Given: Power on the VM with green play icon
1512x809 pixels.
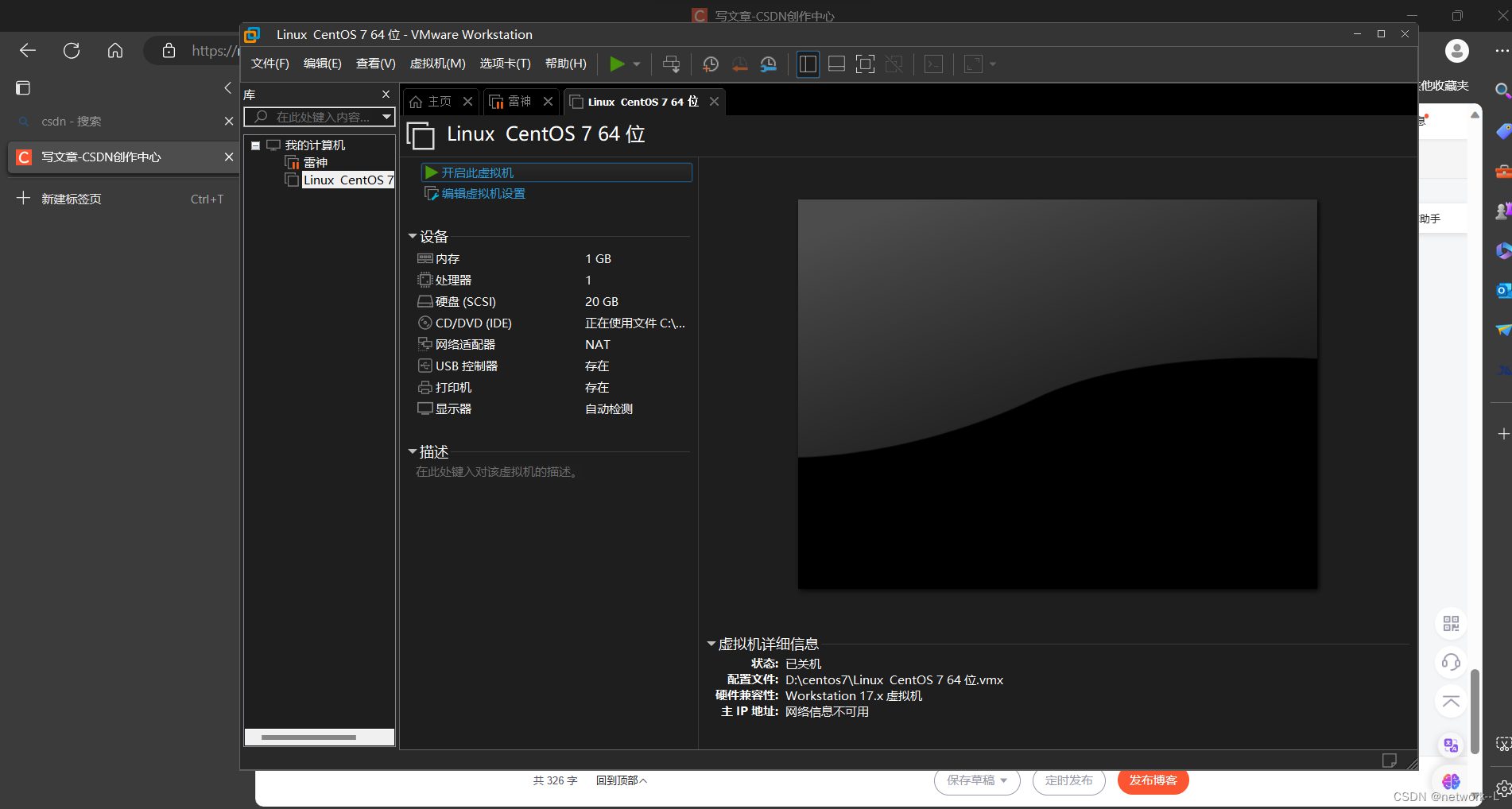Looking at the screenshot, I should click(617, 64).
